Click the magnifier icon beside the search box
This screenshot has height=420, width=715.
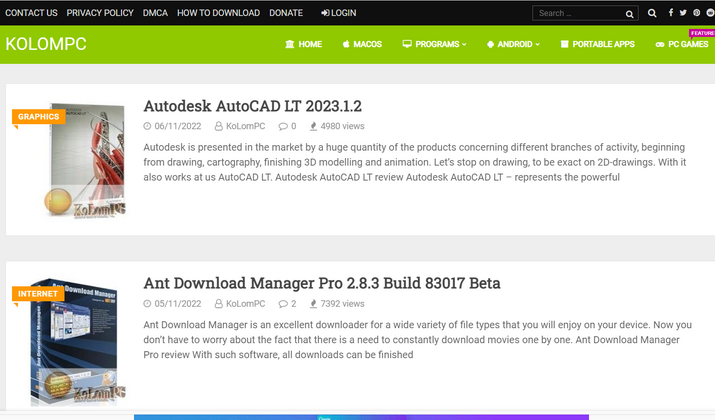652,13
